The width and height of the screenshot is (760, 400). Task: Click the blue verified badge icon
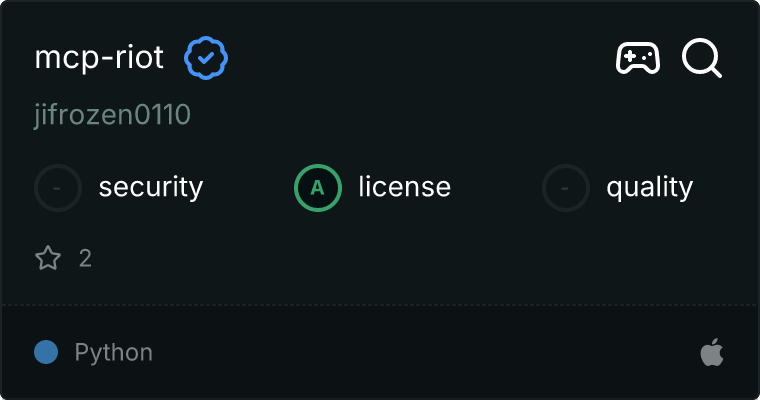tap(206, 59)
